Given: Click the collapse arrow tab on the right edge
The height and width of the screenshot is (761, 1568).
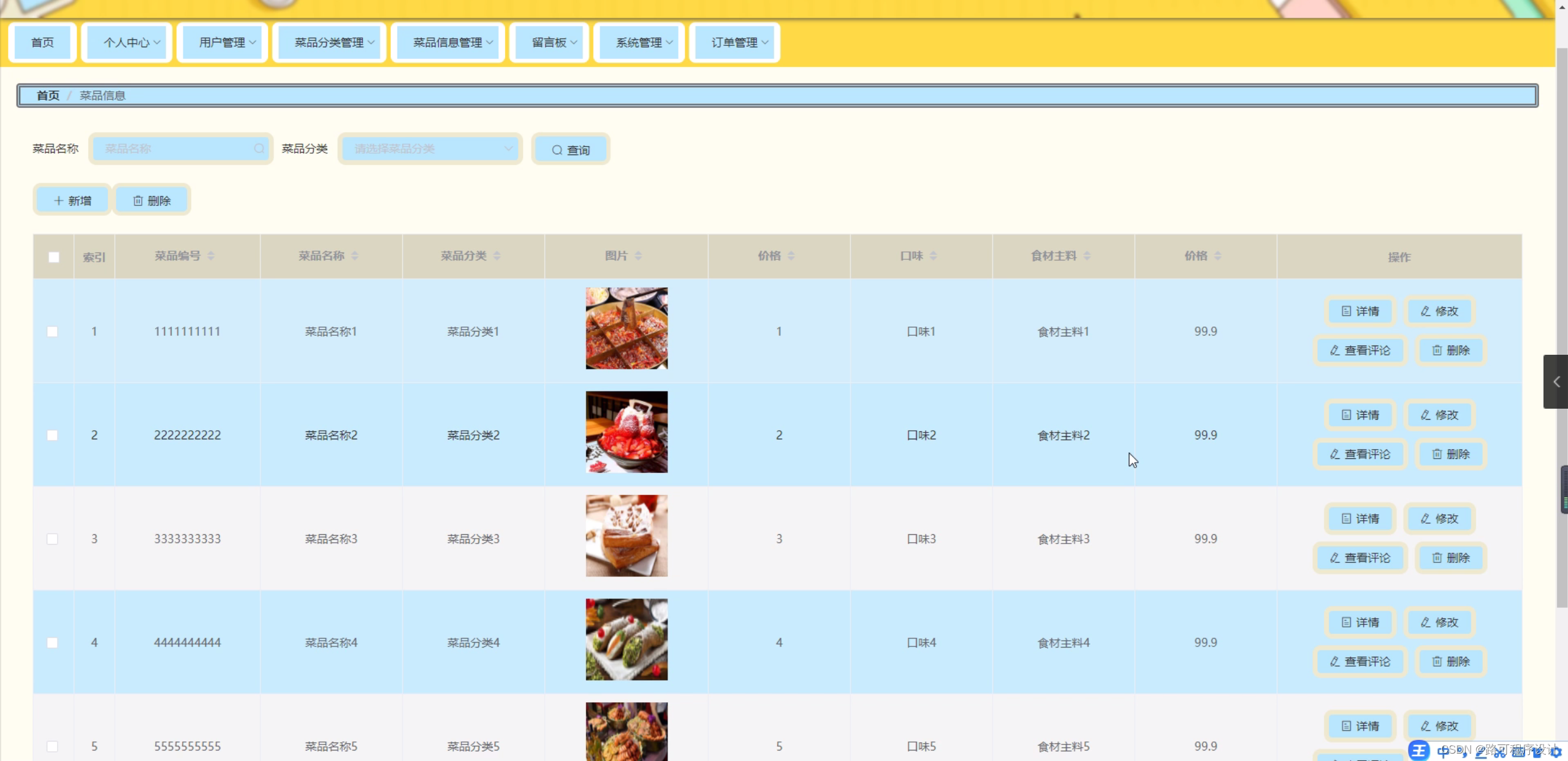Looking at the screenshot, I should coord(1556,382).
